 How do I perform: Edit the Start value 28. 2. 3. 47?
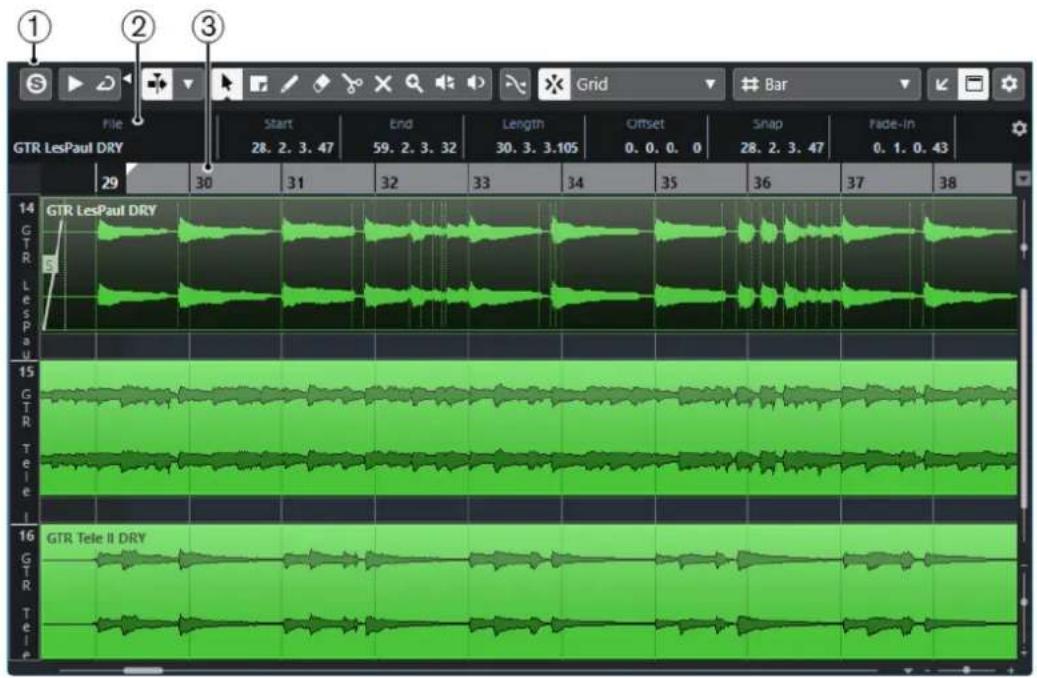coord(292,148)
